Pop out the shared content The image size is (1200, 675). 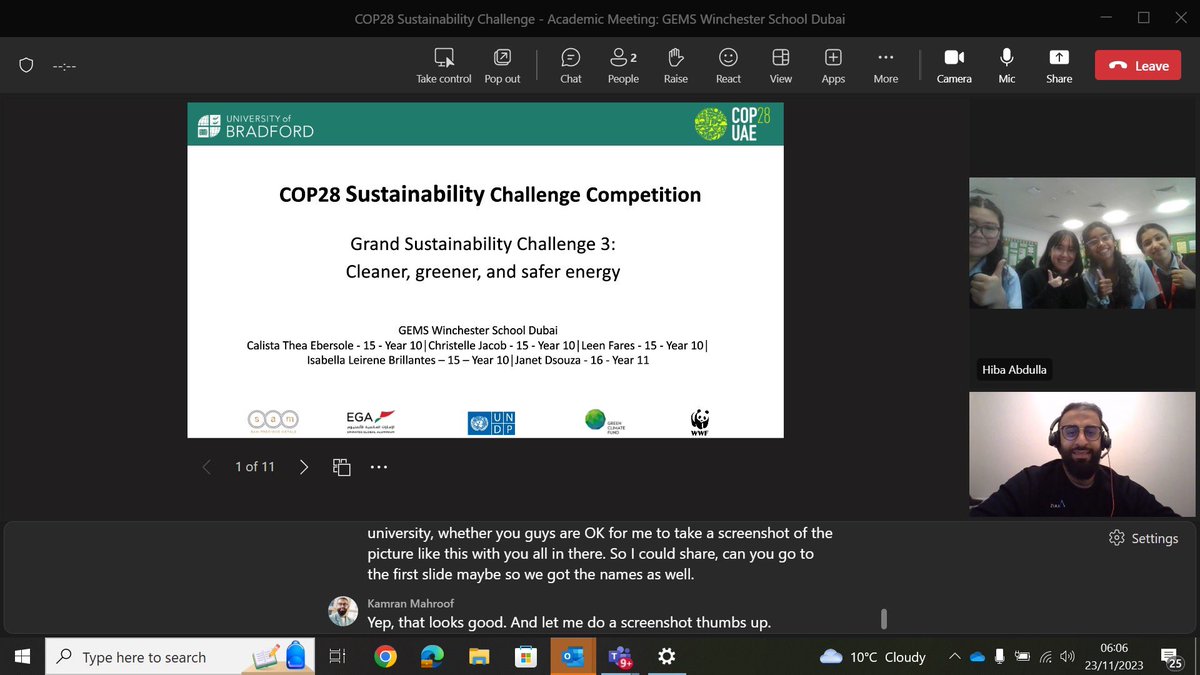502,66
